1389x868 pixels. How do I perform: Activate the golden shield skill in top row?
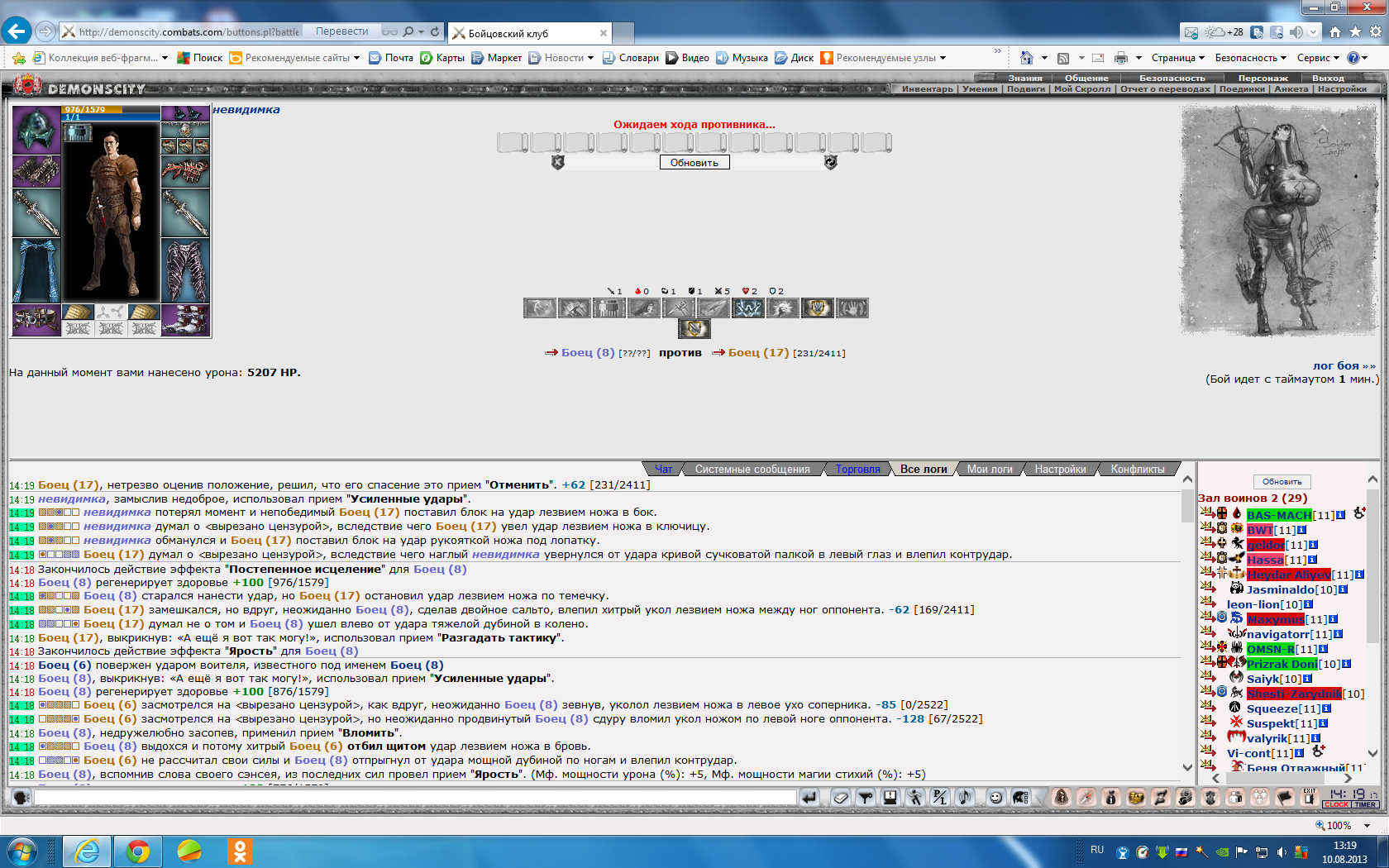(x=818, y=308)
